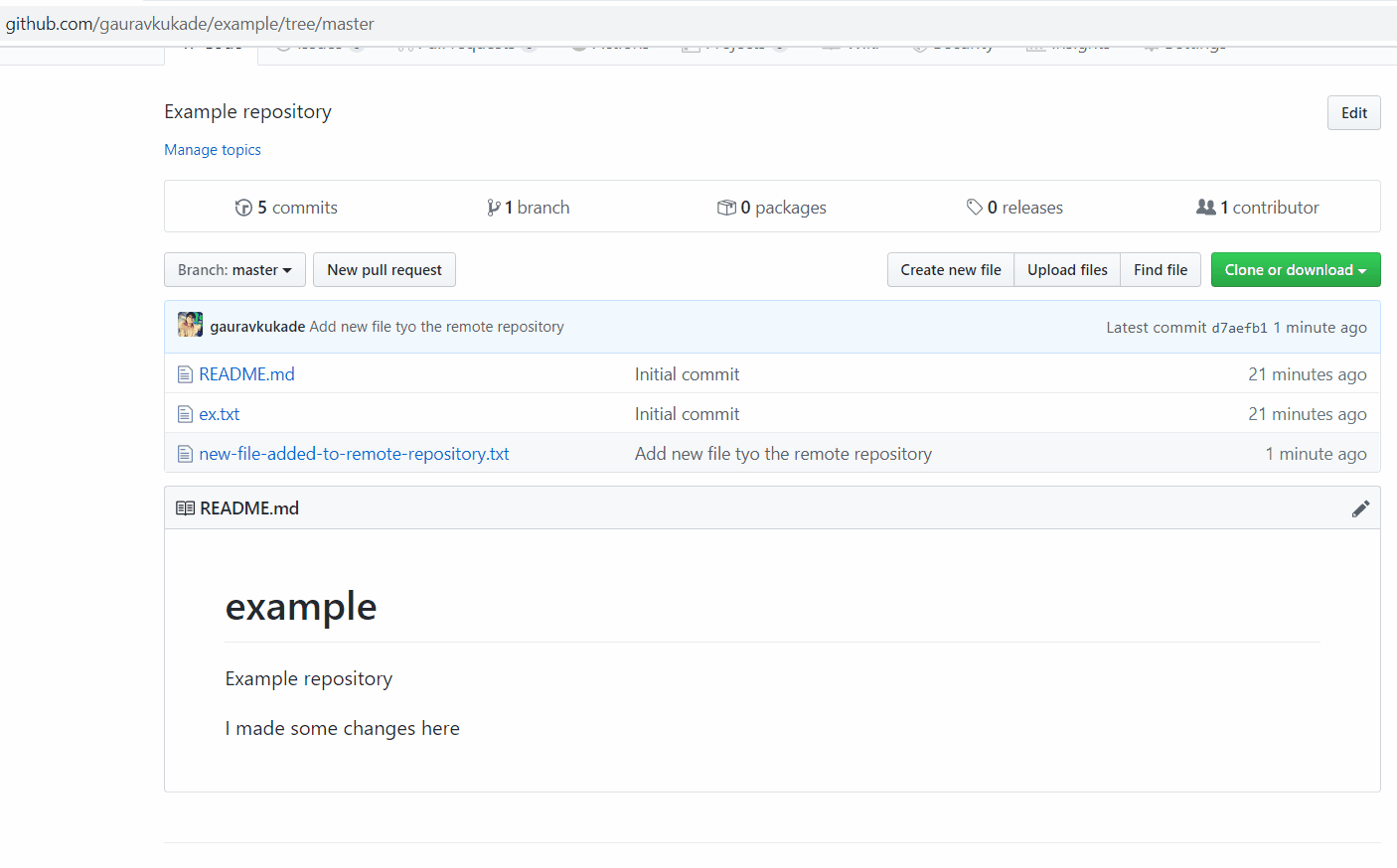
Task: Click the gauravkukade avatar image
Action: [190, 326]
